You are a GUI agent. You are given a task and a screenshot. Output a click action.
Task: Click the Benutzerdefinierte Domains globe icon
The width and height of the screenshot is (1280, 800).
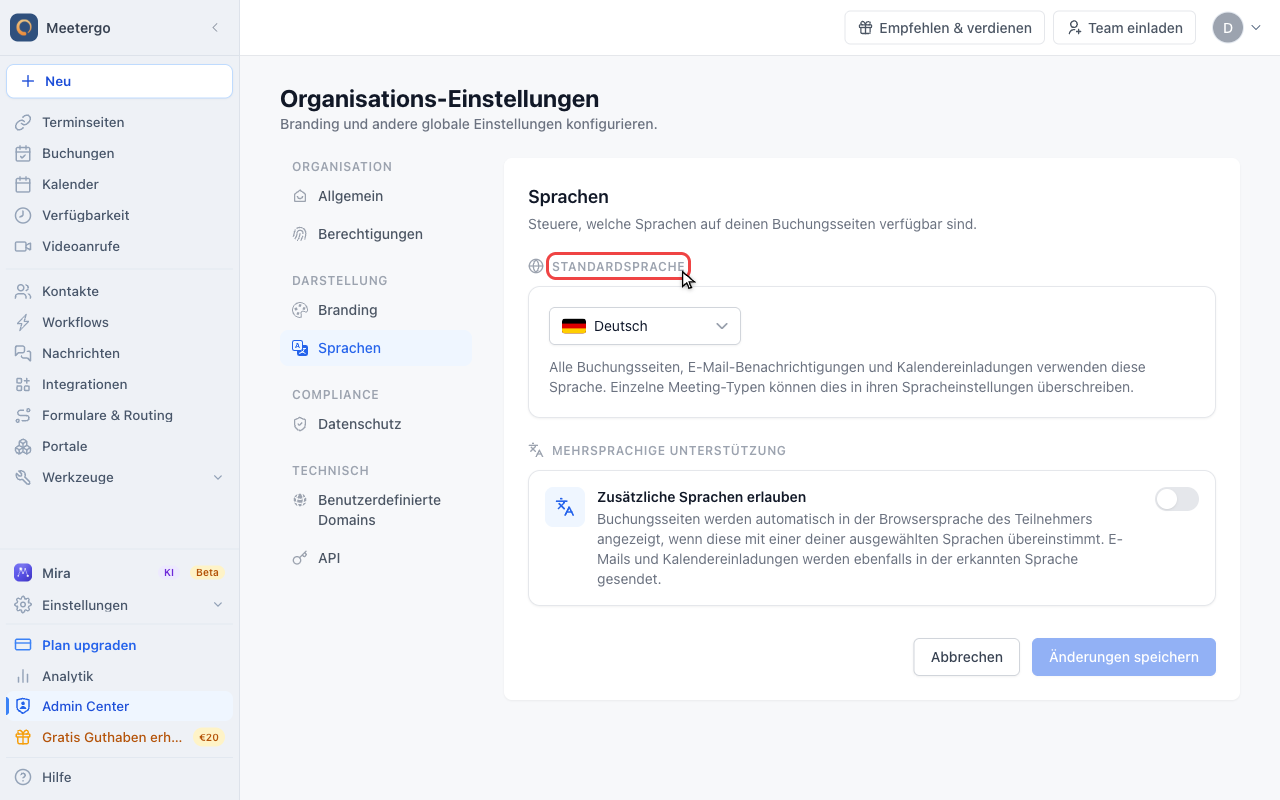click(x=300, y=500)
